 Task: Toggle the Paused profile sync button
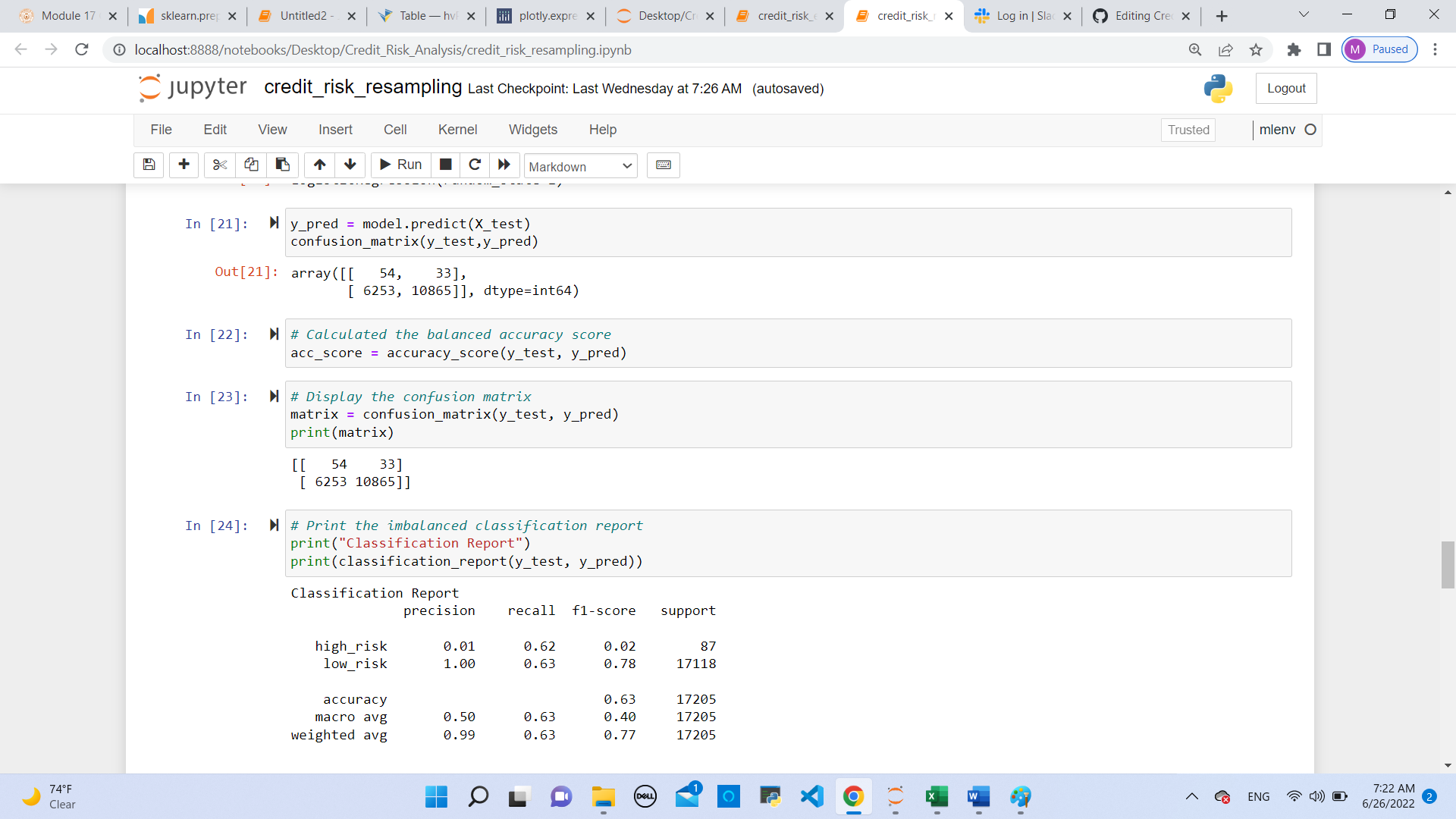1379,49
